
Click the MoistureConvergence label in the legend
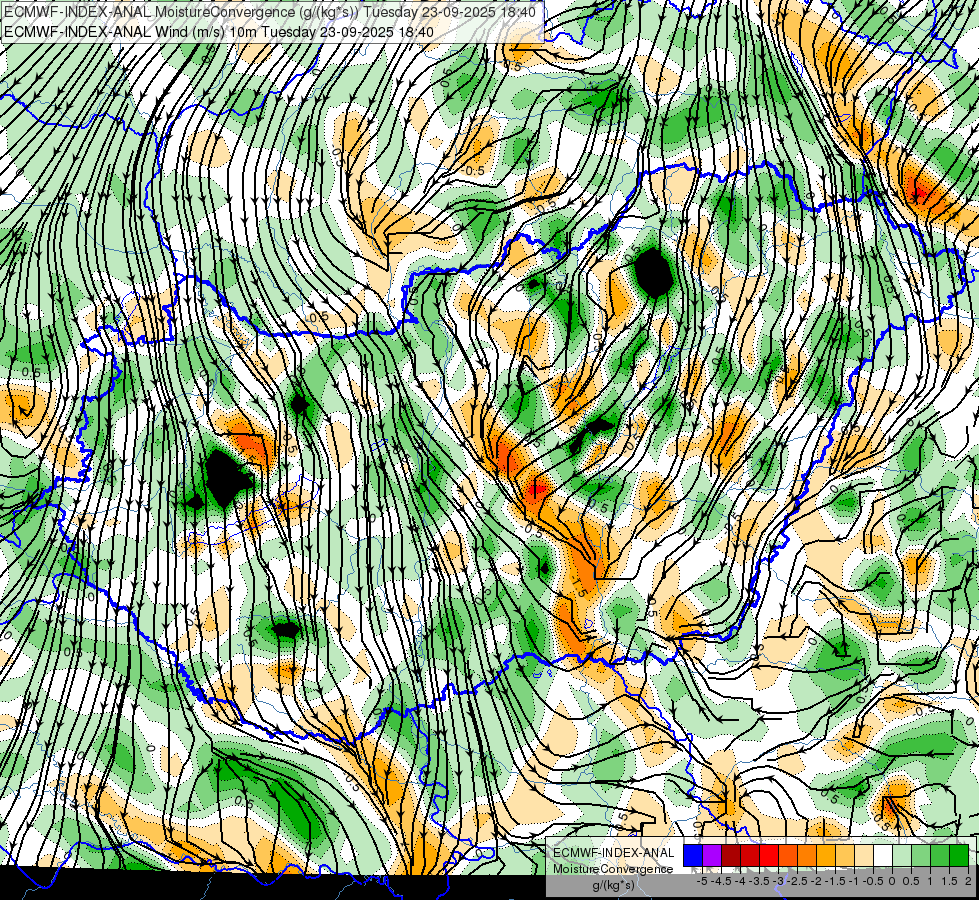pyautogui.click(x=613, y=869)
